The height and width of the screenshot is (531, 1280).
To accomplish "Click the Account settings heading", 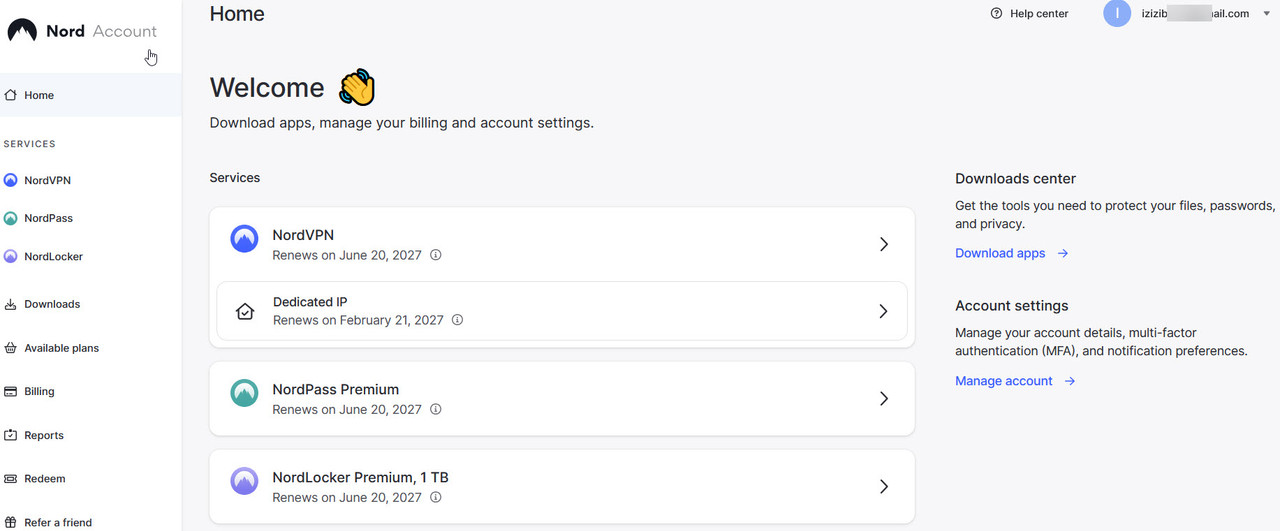I will (x=1012, y=306).
